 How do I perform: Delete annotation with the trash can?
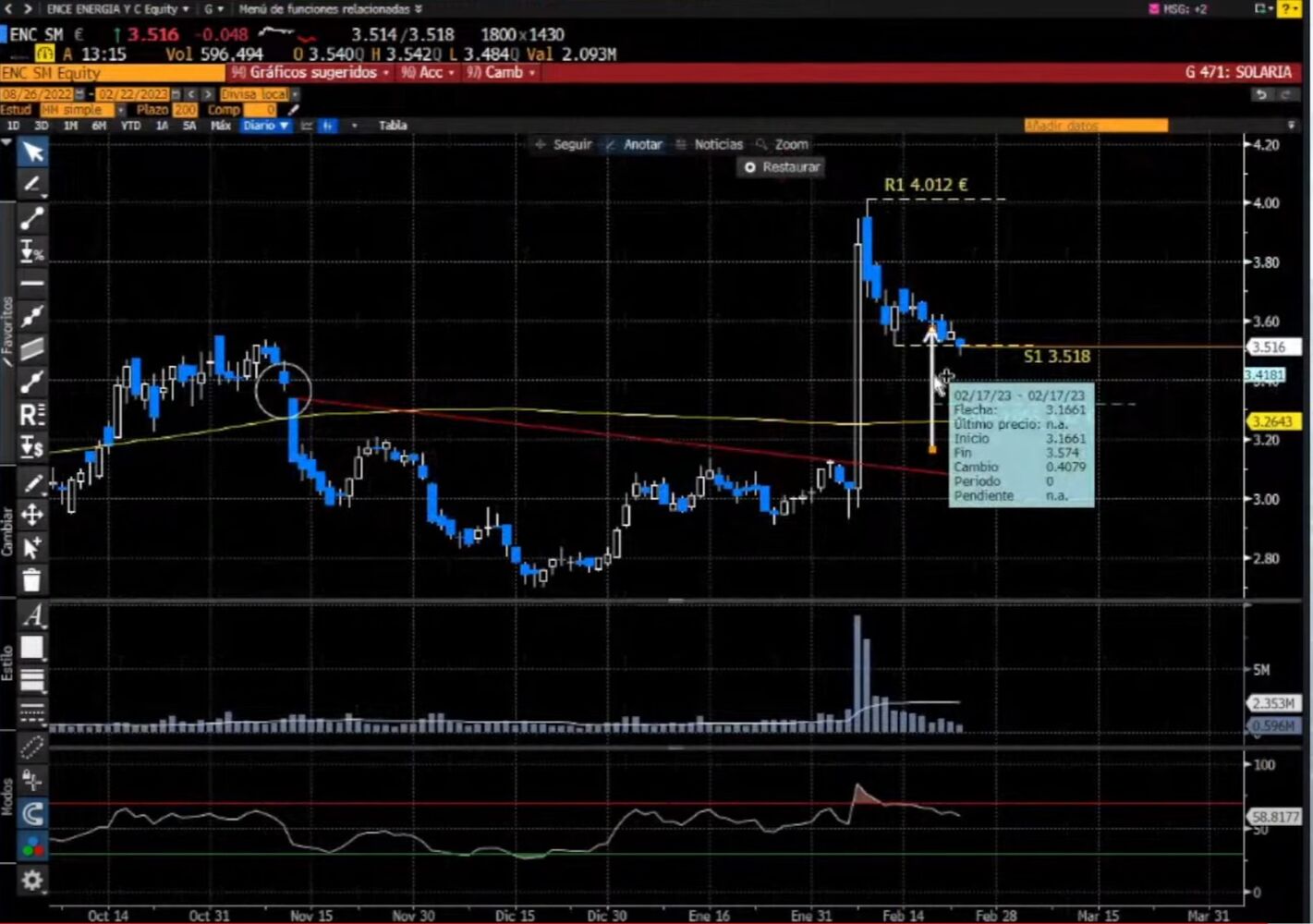[32, 580]
